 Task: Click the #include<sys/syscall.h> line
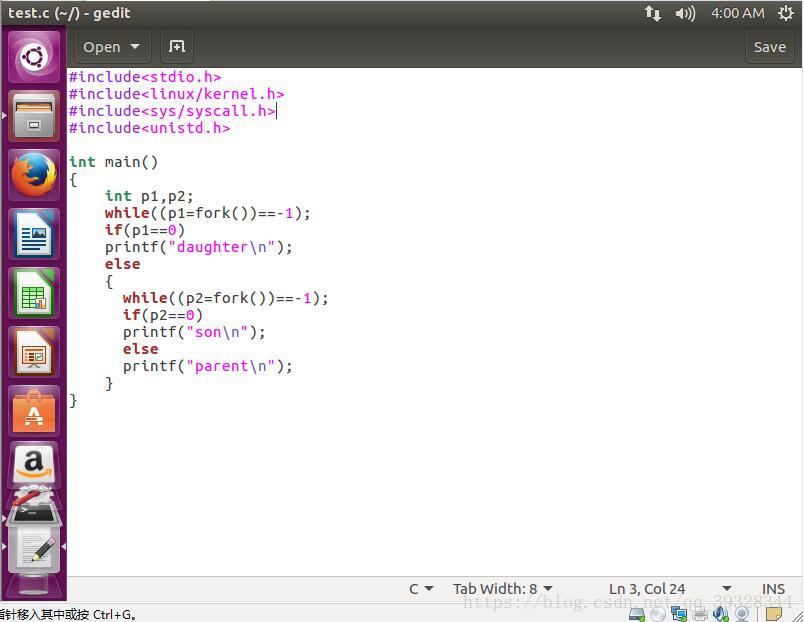tap(172, 111)
